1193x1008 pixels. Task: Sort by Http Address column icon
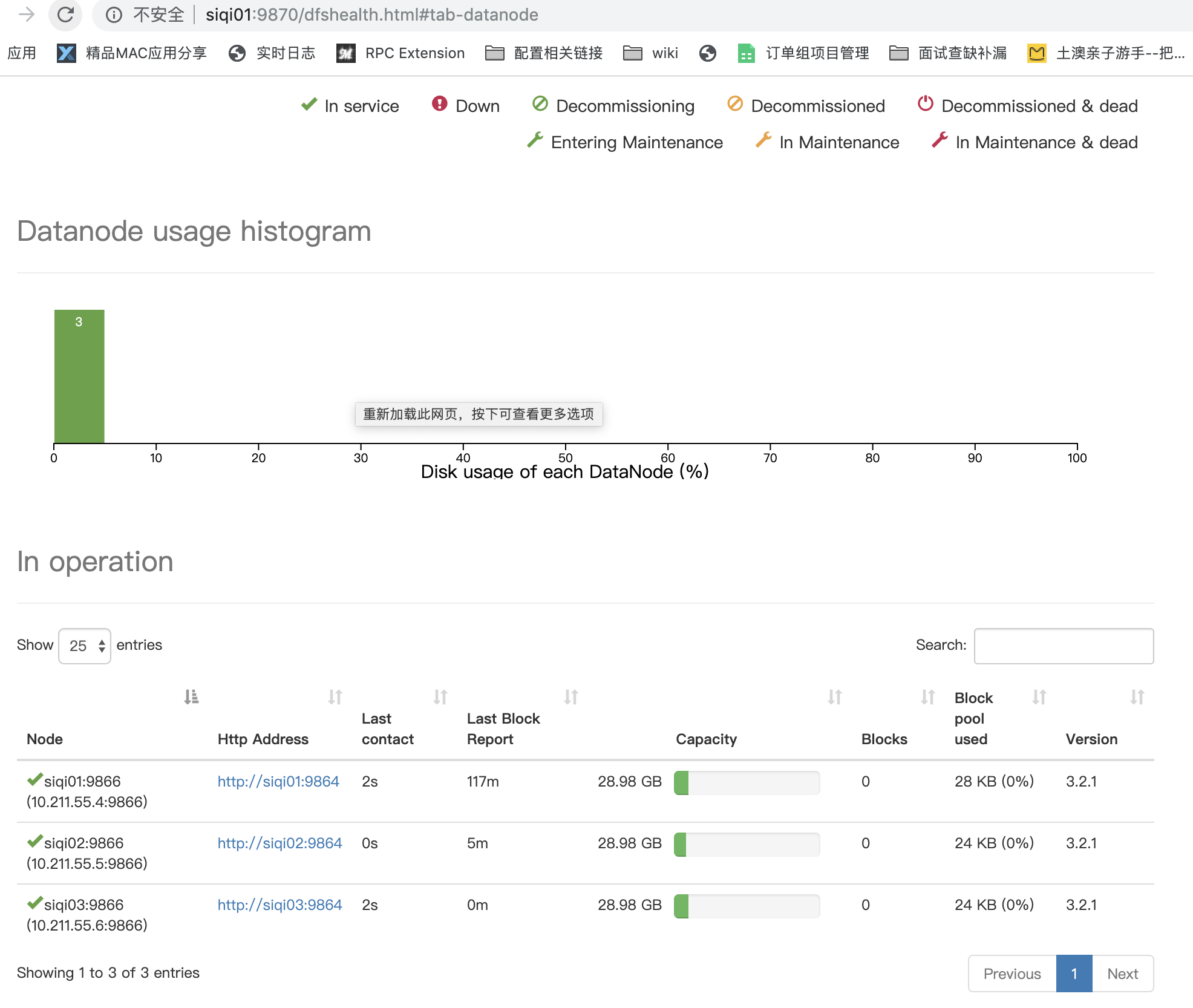tap(335, 697)
